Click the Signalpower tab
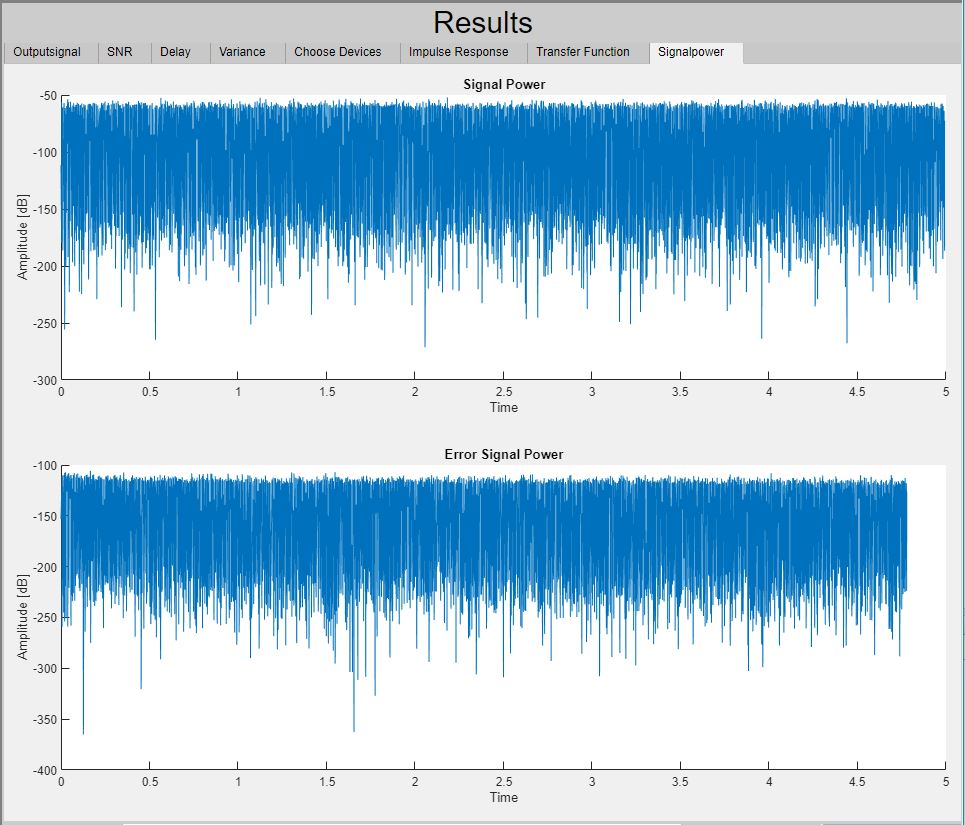The height and width of the screenshot is (825, 965). click(x=691, y=52)
